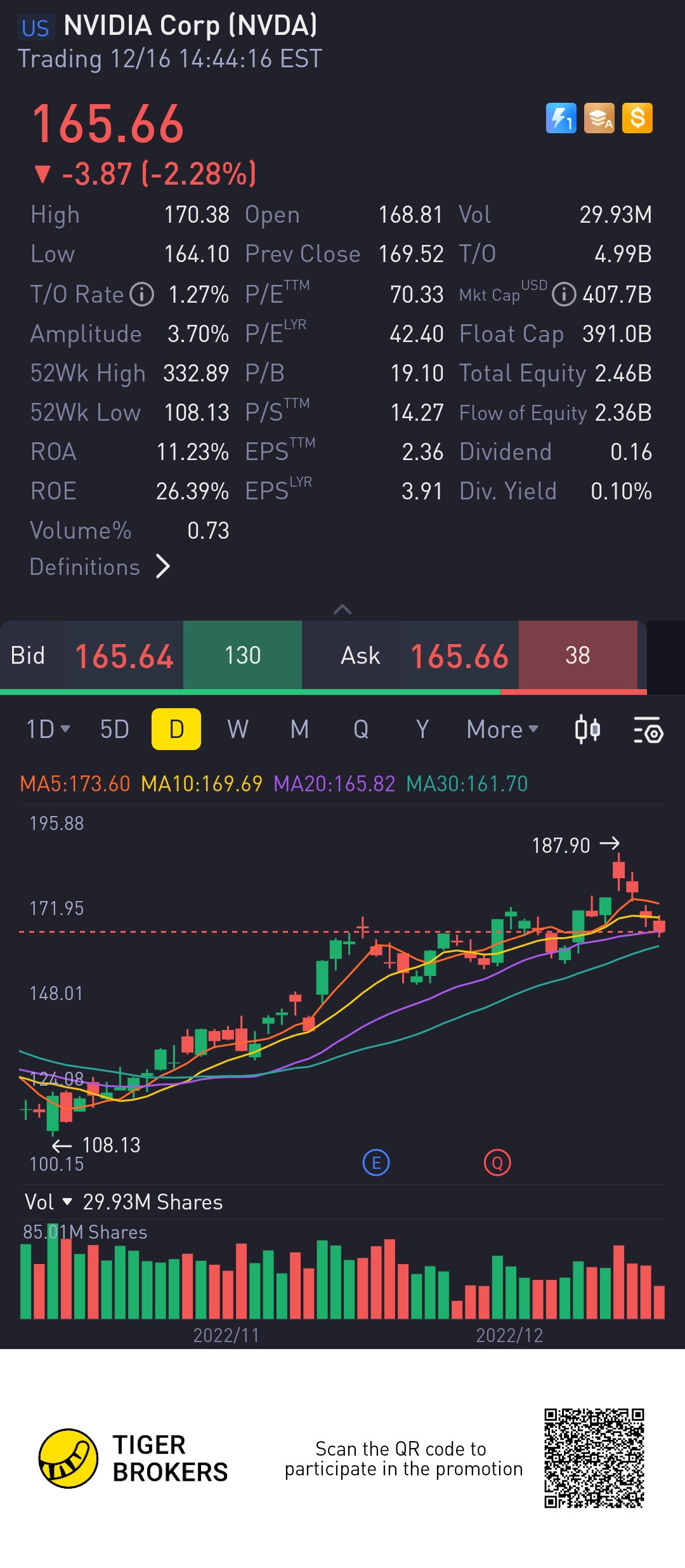Viewport: 685px width, 1568px height.
Task: Tap the Volume% value 0.73
Action: pyautogui.click(x=208, y=530)
